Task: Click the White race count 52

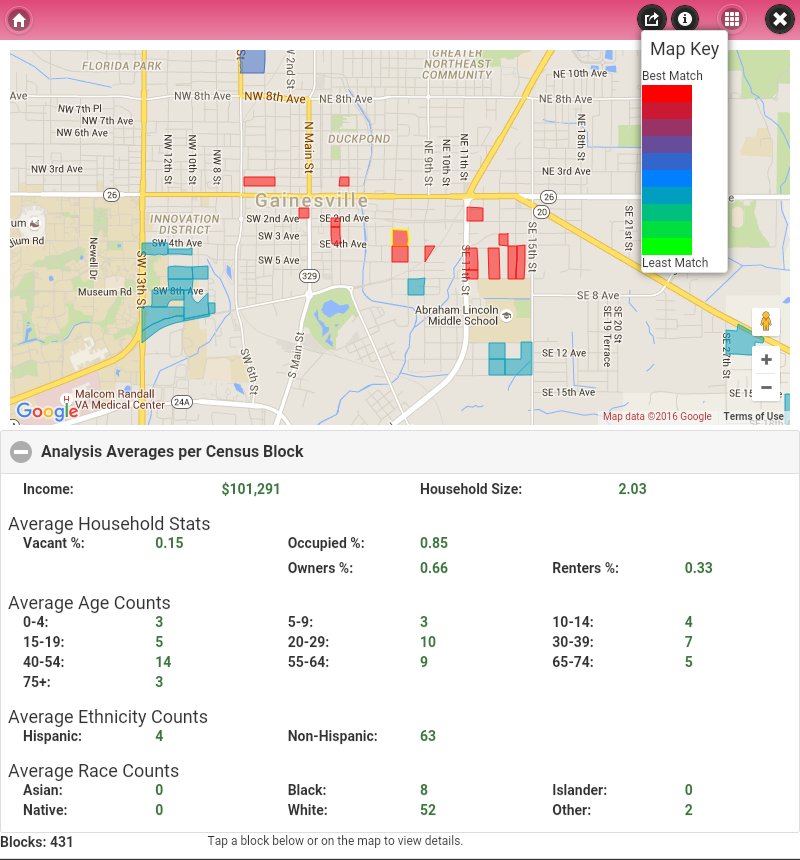Action: 428,810
